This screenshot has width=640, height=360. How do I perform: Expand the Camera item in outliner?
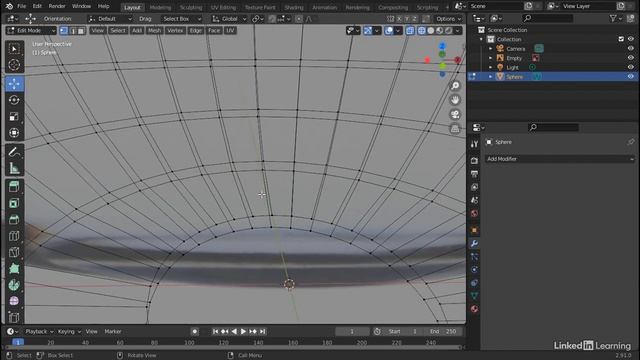(491, 49)
